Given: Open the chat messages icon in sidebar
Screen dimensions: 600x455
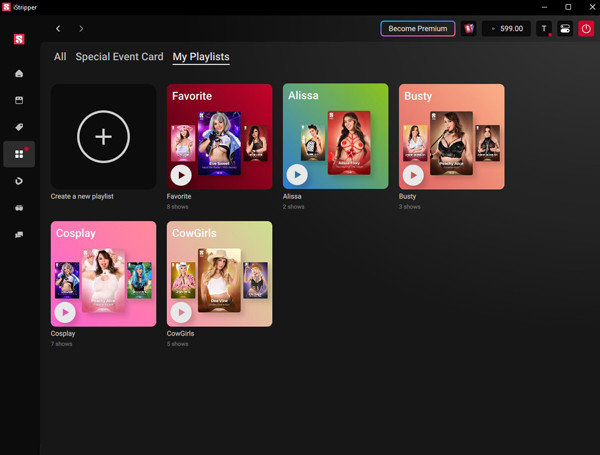Looking at the screenshot, I should 19,235.
